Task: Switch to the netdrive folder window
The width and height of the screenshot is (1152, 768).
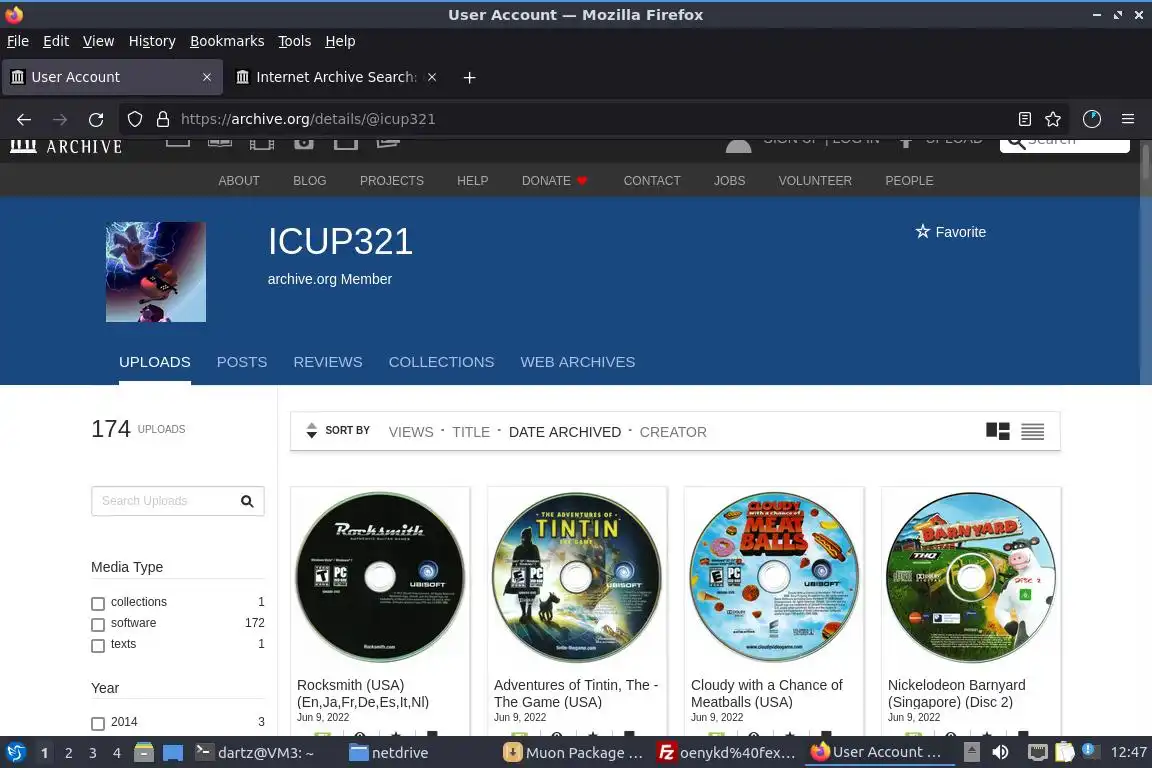Action: [389, 753]
